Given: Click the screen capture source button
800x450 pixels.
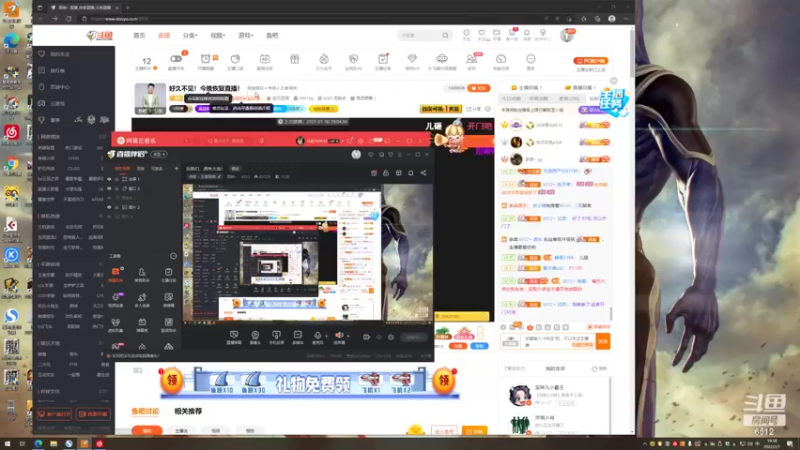Looking at the screenshot, I should click(x=234, y=337).
